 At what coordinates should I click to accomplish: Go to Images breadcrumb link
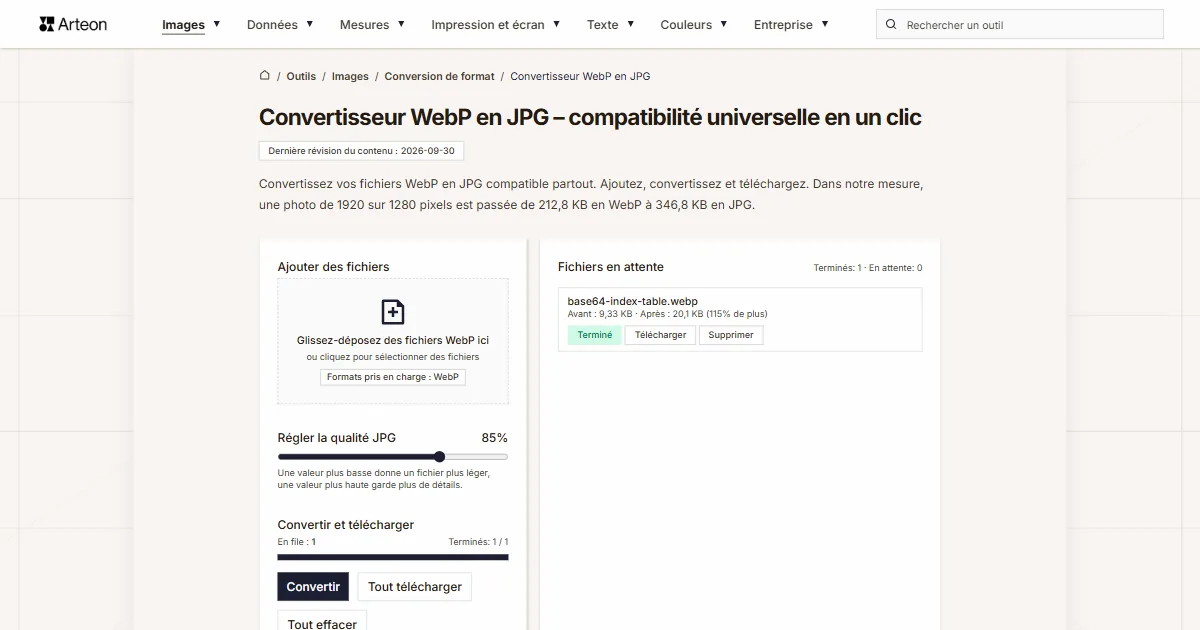pos(350,76)
